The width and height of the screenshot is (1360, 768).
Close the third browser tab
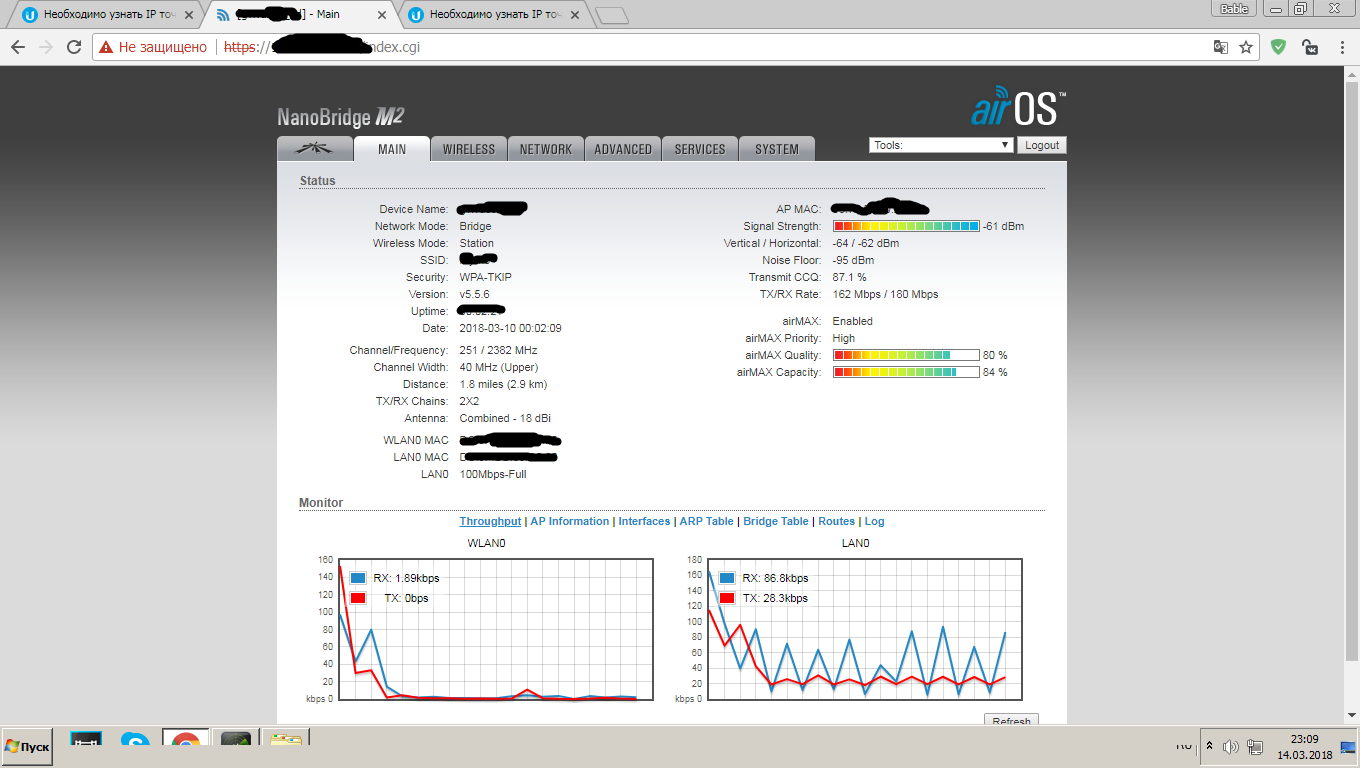tap(576, 15)
